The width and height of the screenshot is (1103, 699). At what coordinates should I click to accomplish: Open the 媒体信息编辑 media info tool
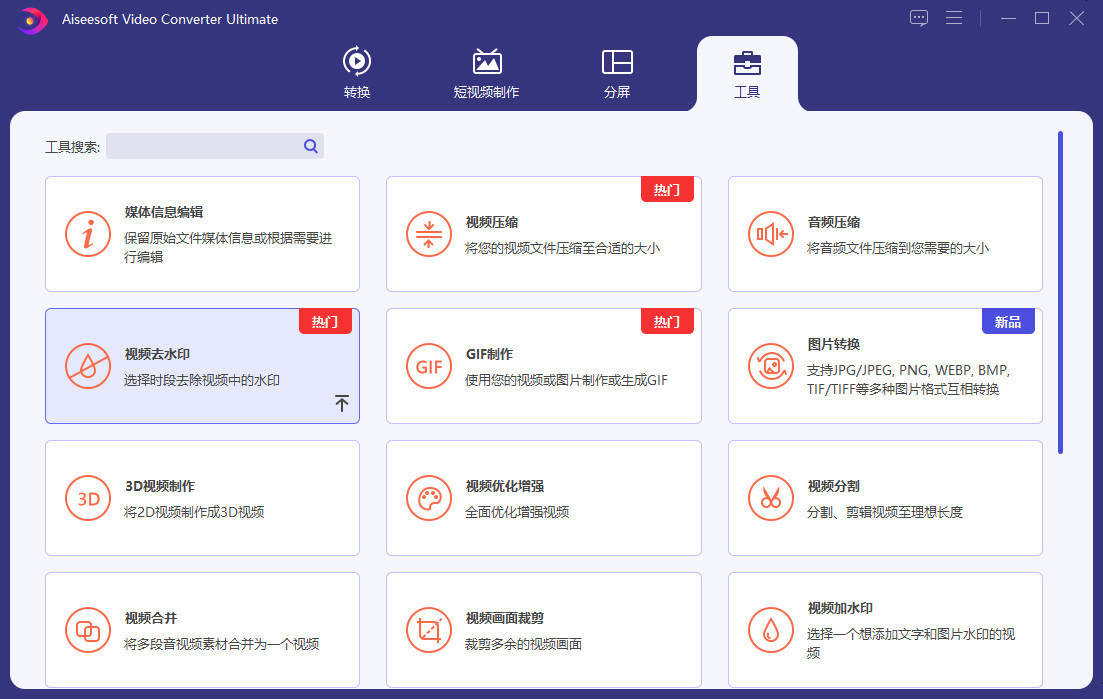pos(200,234)
